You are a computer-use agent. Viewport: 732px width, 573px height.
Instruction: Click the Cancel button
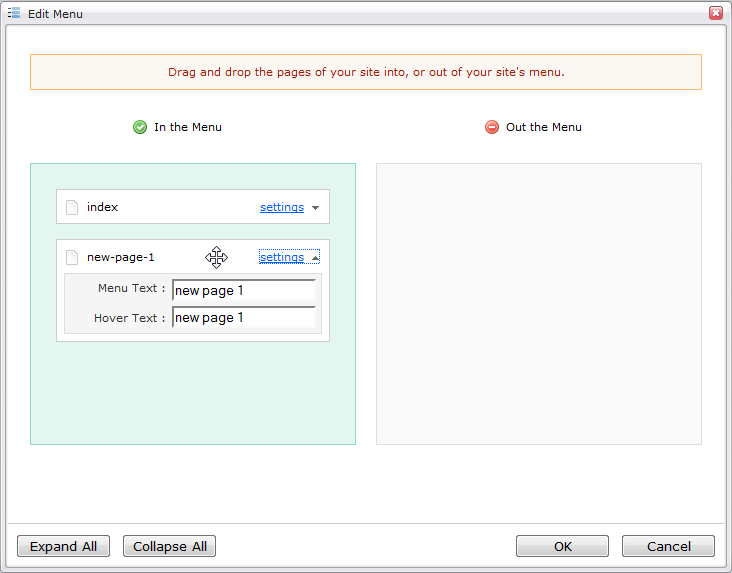point(669,546)
